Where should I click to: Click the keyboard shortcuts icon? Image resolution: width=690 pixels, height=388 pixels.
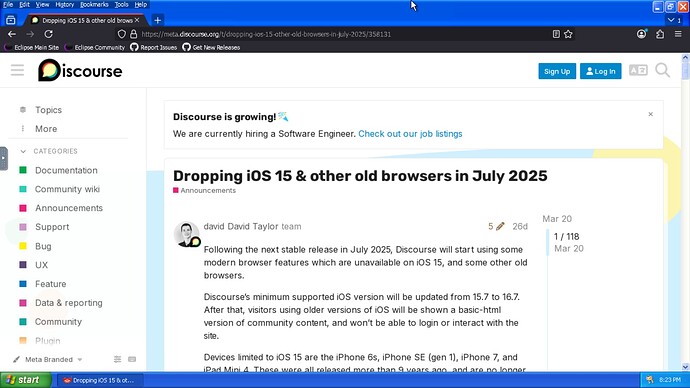(132, 359)
